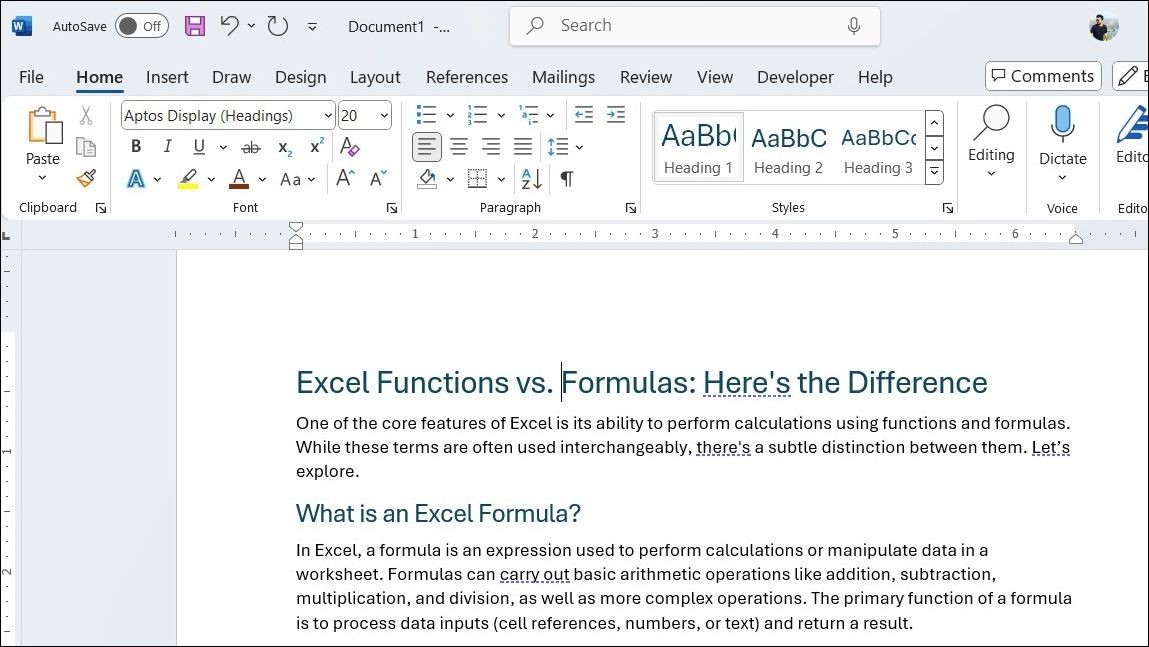The image size is (1149, 647).
Task: Switch to the Layout tab
Action: (375, 77)
